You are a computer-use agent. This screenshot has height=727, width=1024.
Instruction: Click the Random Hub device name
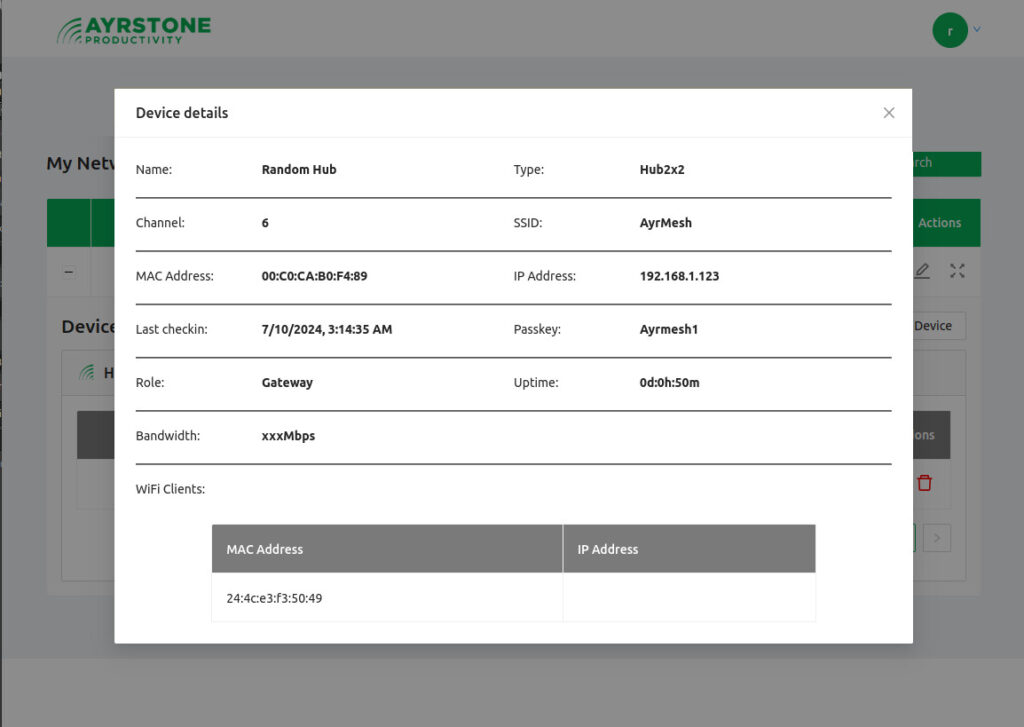click(299, 170)
